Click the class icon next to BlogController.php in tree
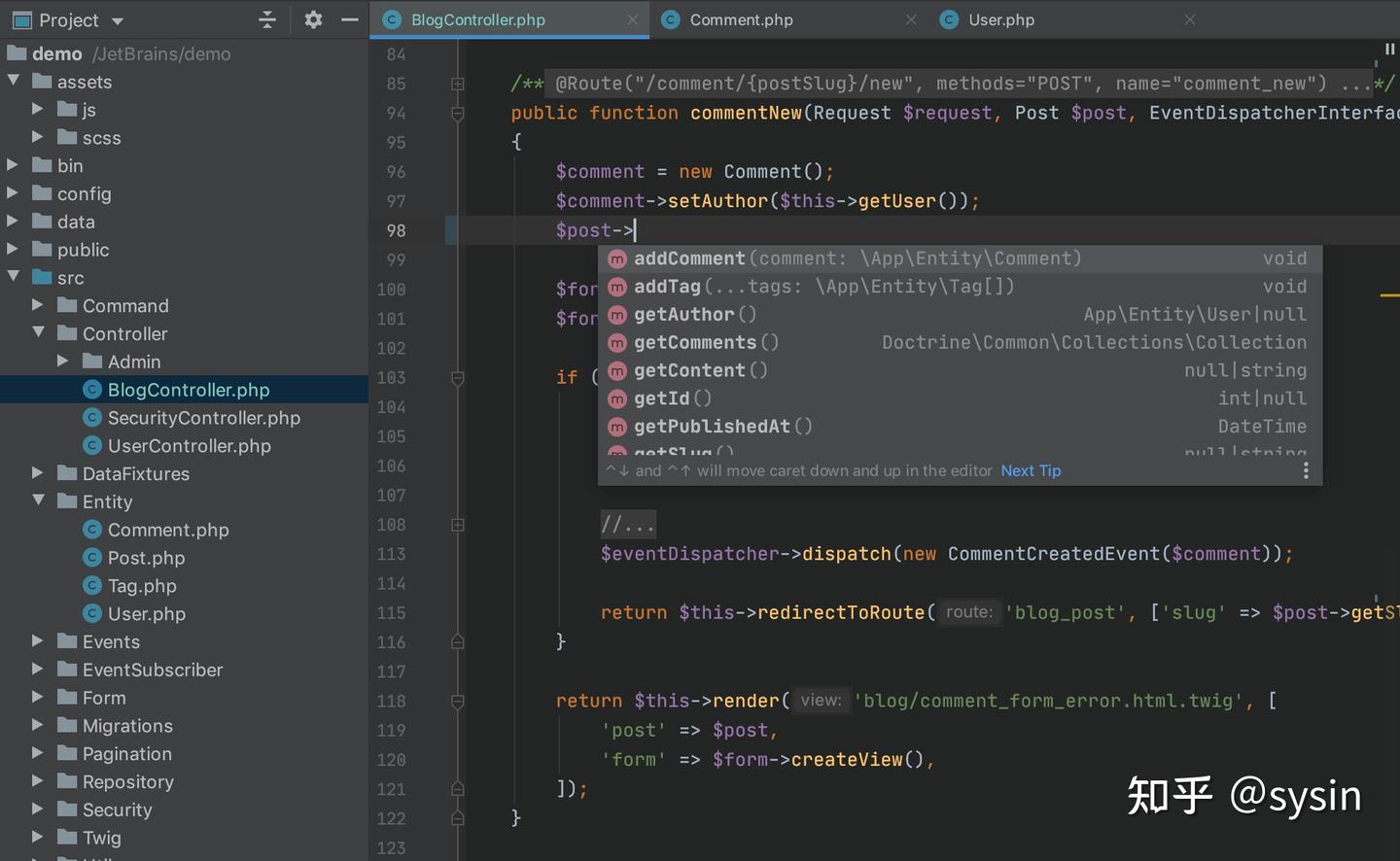1400x861 pixels. pyautogui.click(x=91, y=390)
